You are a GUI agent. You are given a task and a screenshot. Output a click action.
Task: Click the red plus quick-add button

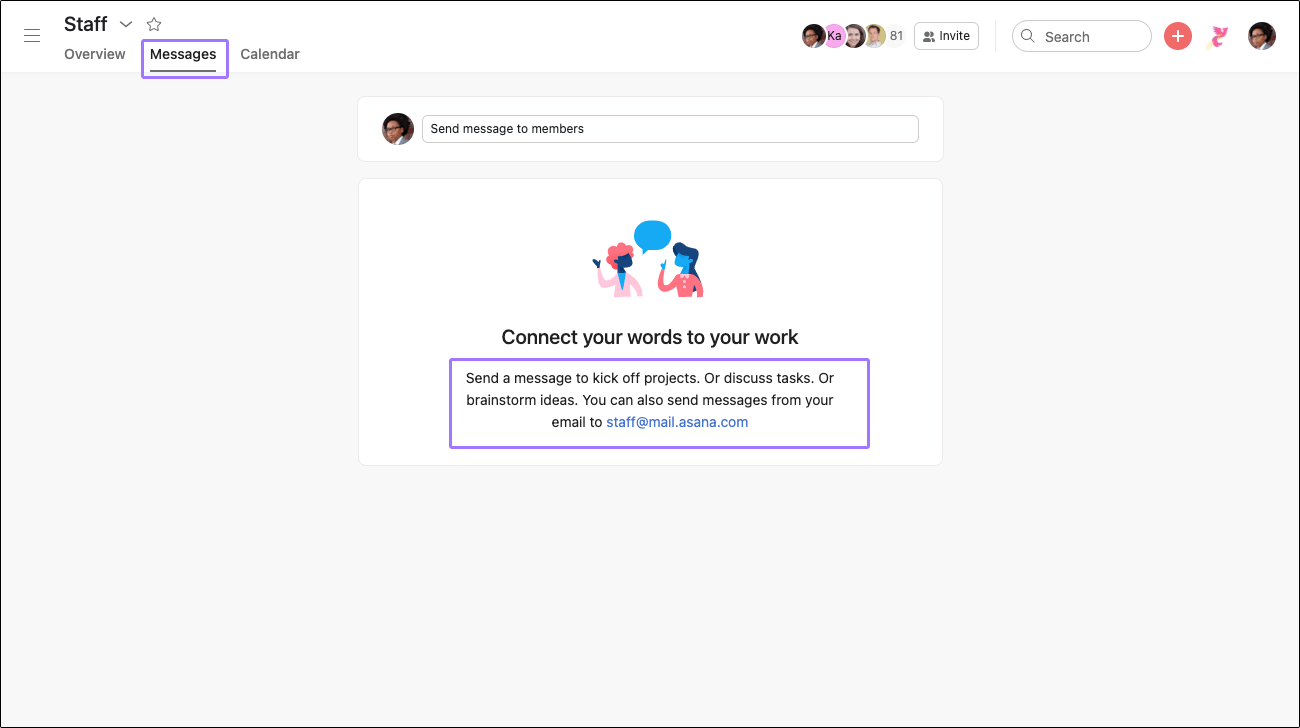tap(1178, 36)
